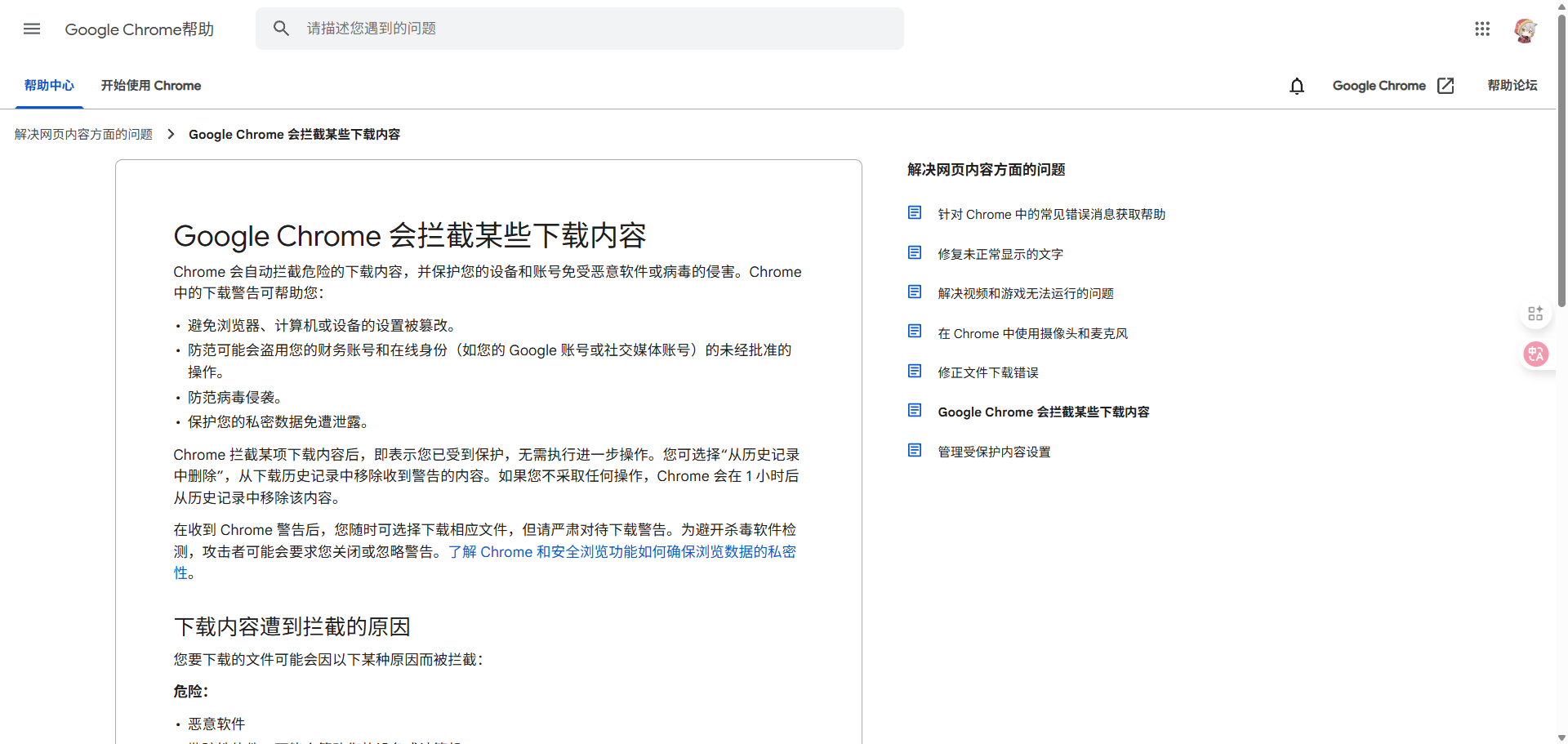Open the hamburger main menu
Screen dimensions: 1568x744
pos(32,29)
